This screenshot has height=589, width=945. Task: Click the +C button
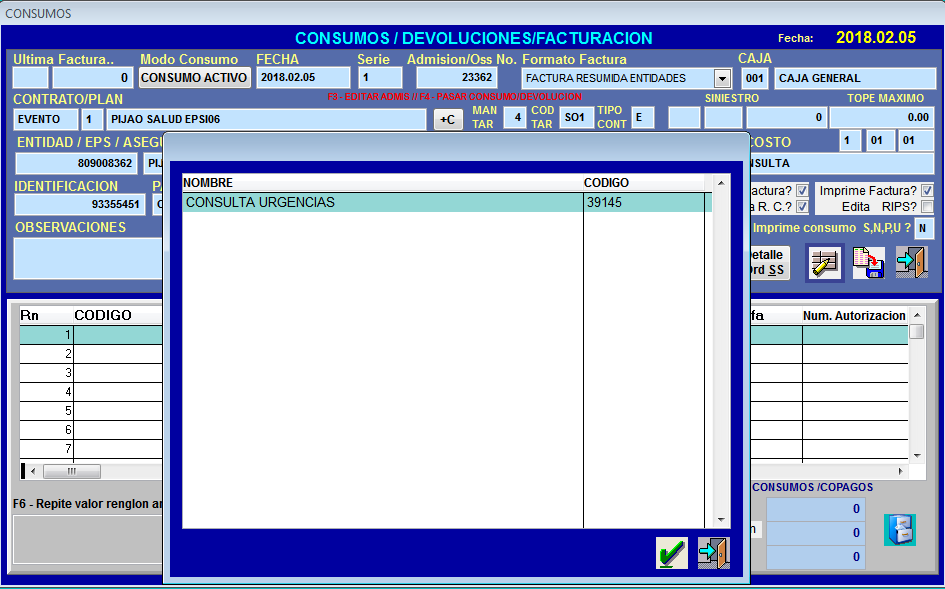pos(448,119)
